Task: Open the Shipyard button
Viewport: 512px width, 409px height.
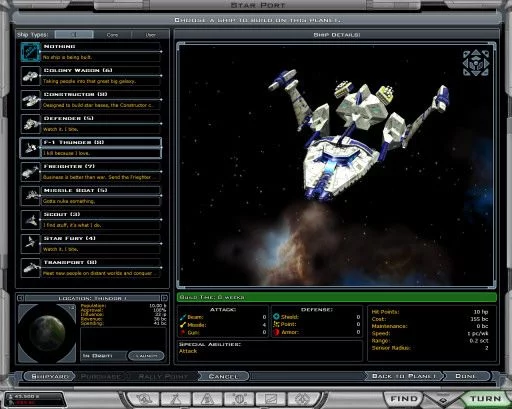Action: point(50,376)
